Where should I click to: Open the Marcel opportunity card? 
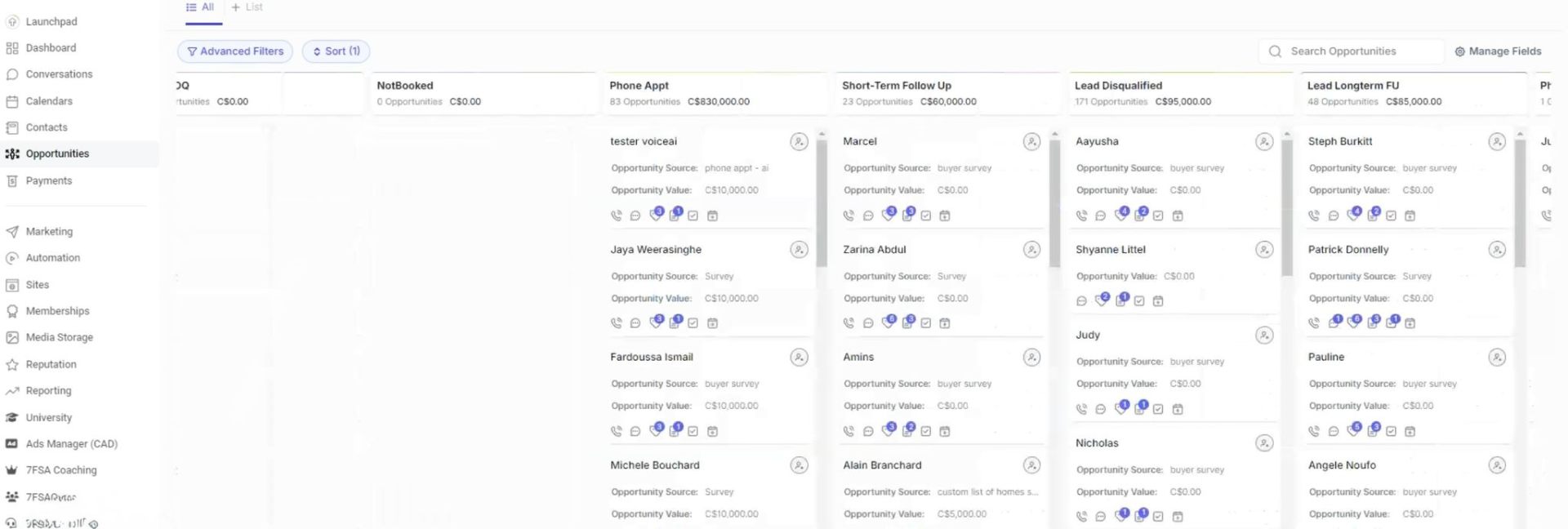(x=942, y=178)
